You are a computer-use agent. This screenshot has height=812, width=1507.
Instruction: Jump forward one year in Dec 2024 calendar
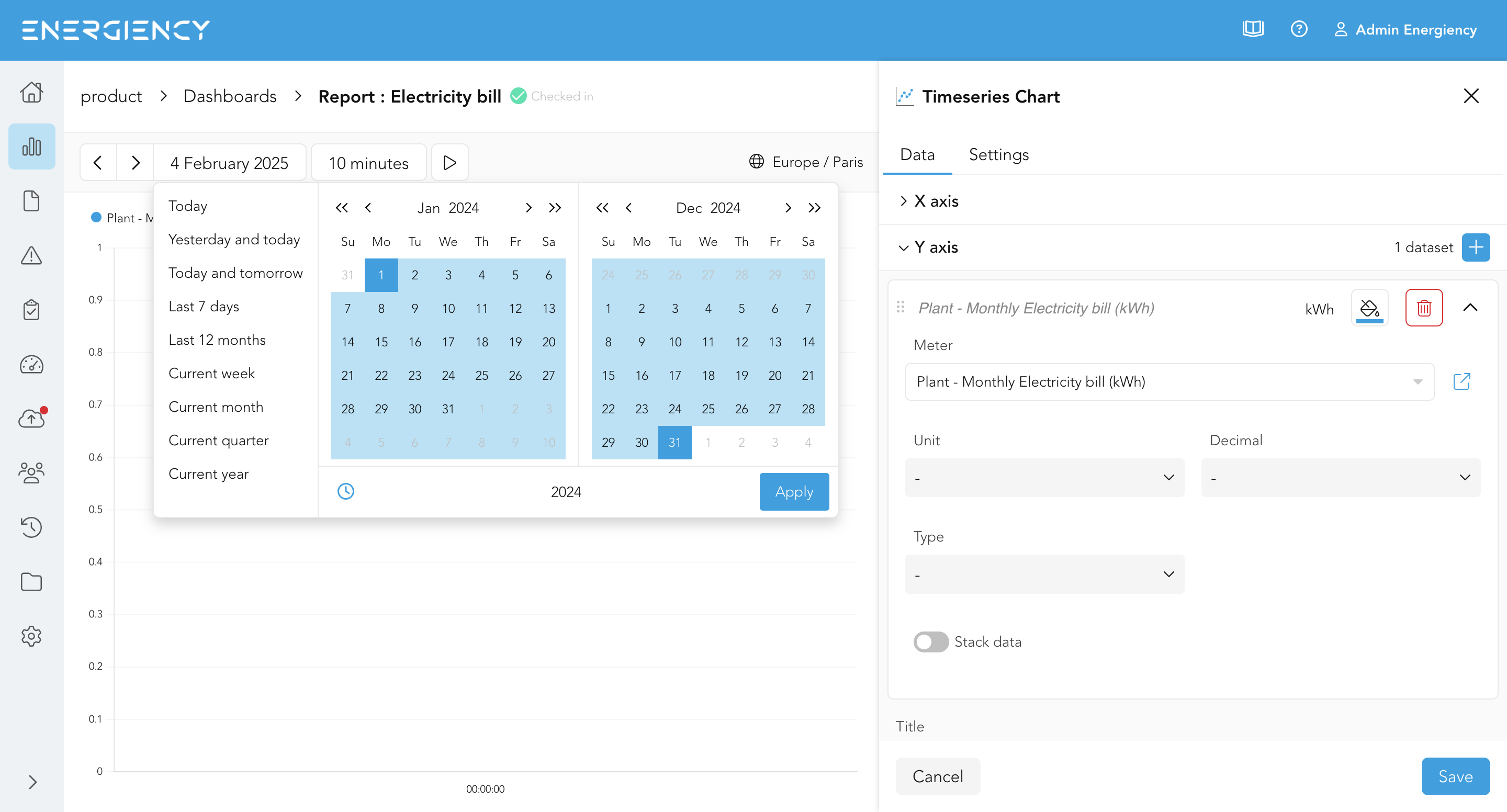(814, 208)
